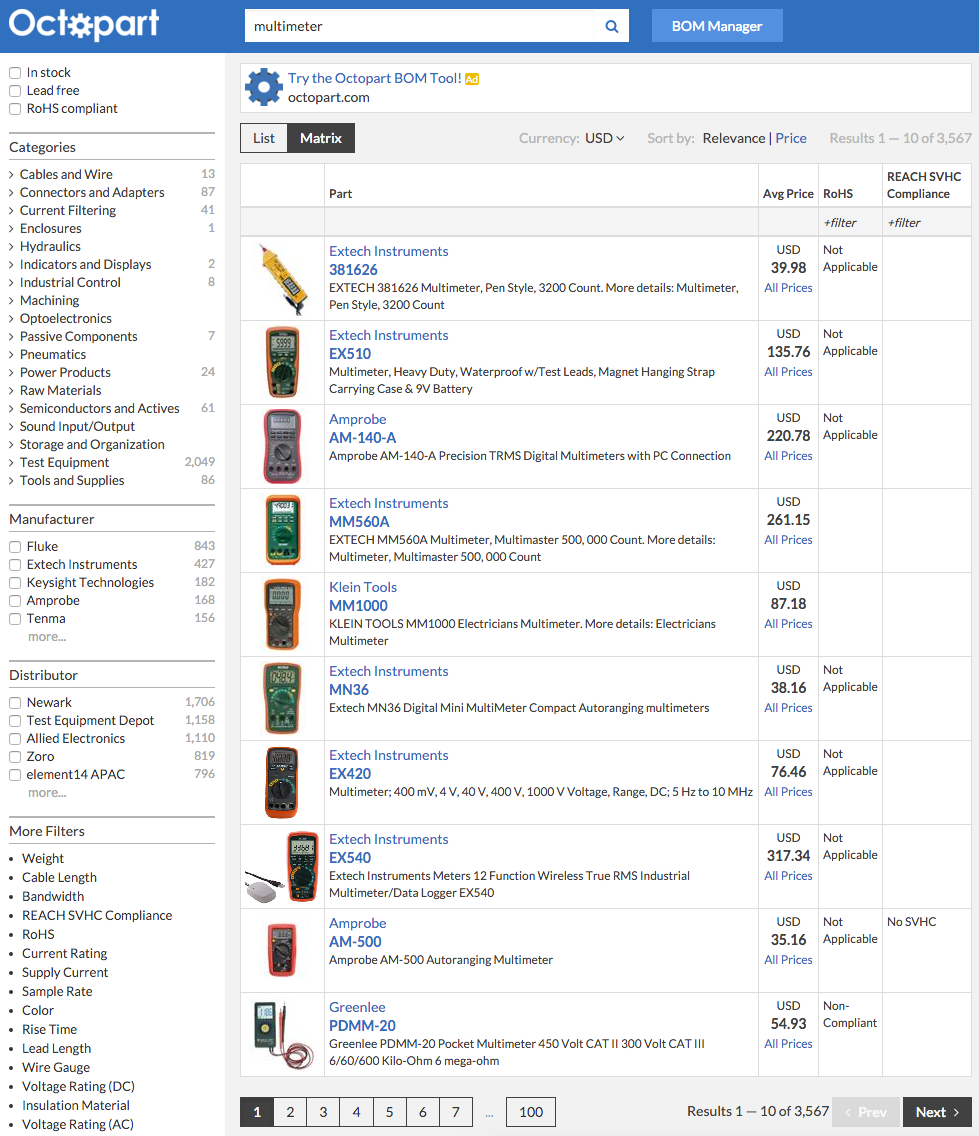This screenshot has width=979, height=1136.
Task: Check the RoHS compliant box
Action: [14, 109]
